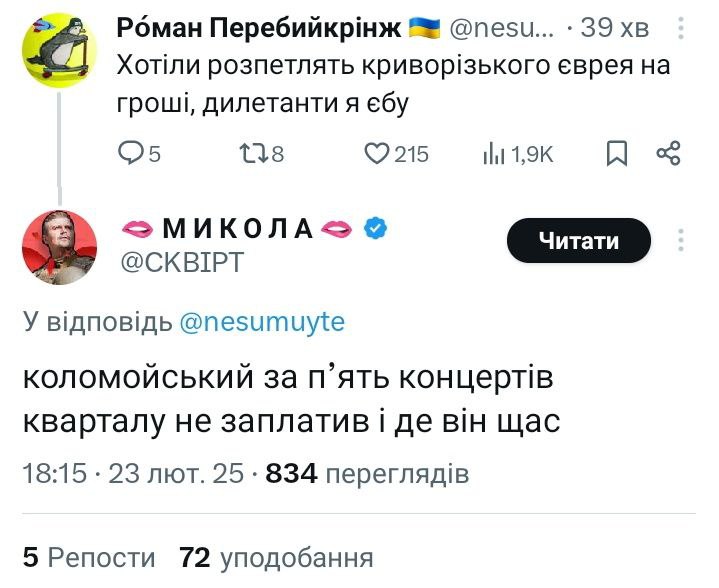Click the Роман Перебийкрінж display name
This screenshot has height=588, width=719.
pos(260,29)
